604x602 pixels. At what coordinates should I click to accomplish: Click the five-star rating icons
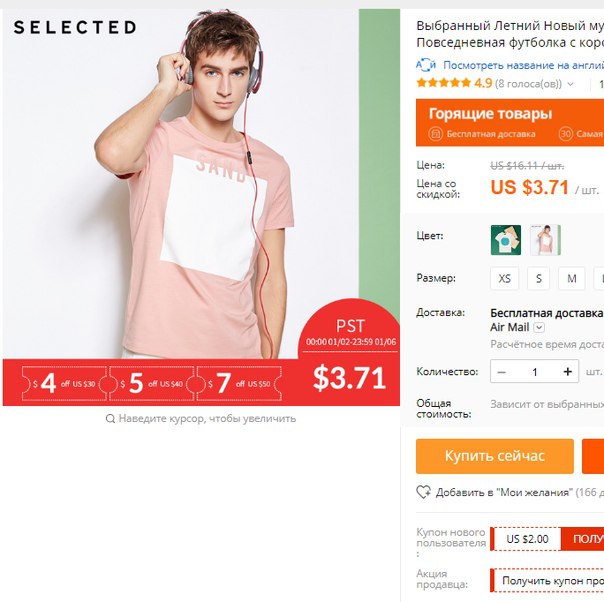coord(443,83)
